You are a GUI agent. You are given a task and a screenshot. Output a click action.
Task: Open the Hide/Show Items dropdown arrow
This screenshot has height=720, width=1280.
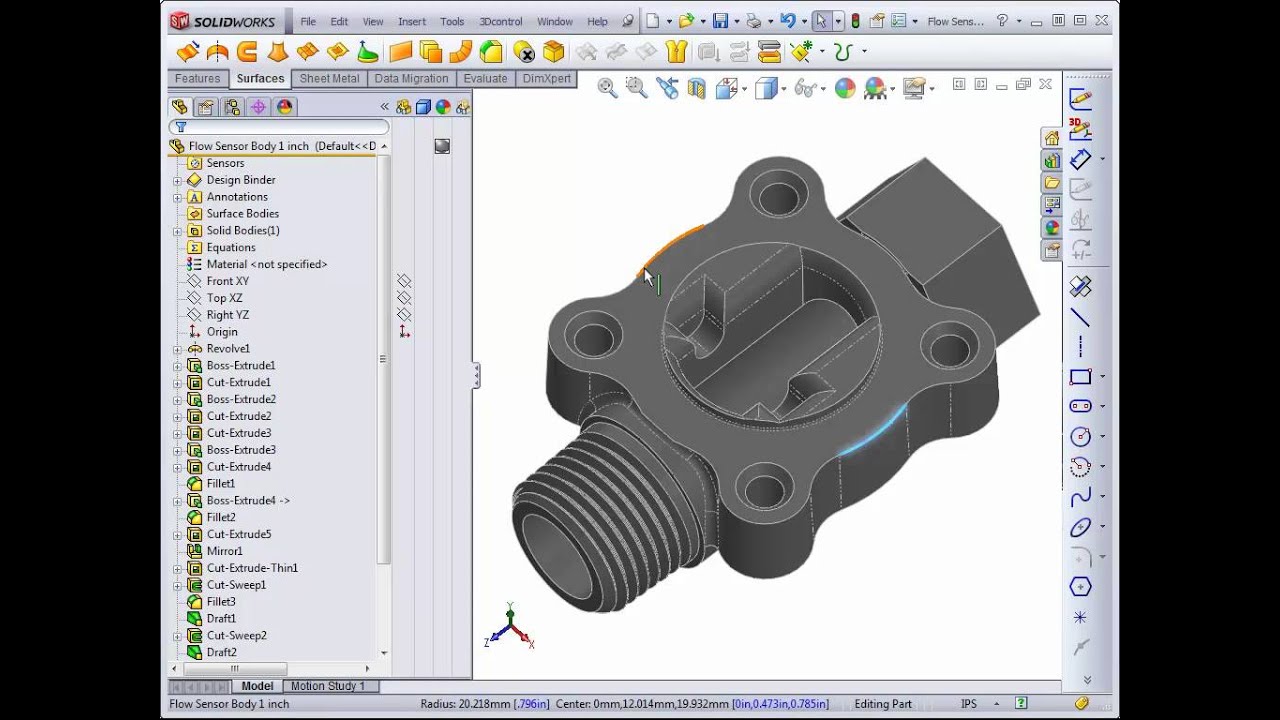[x=823, y=89]
